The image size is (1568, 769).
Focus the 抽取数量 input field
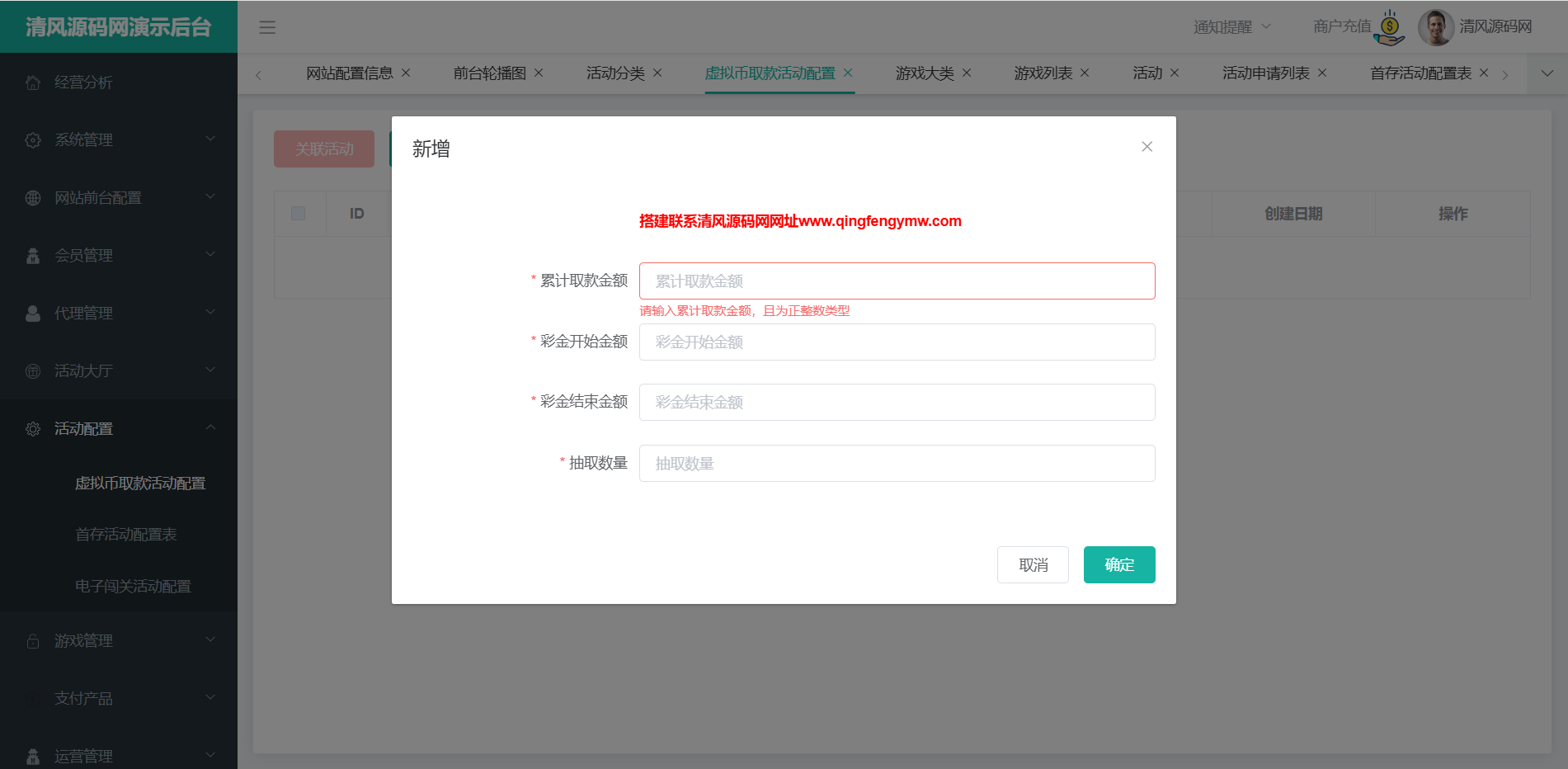(x=897, y=464)
